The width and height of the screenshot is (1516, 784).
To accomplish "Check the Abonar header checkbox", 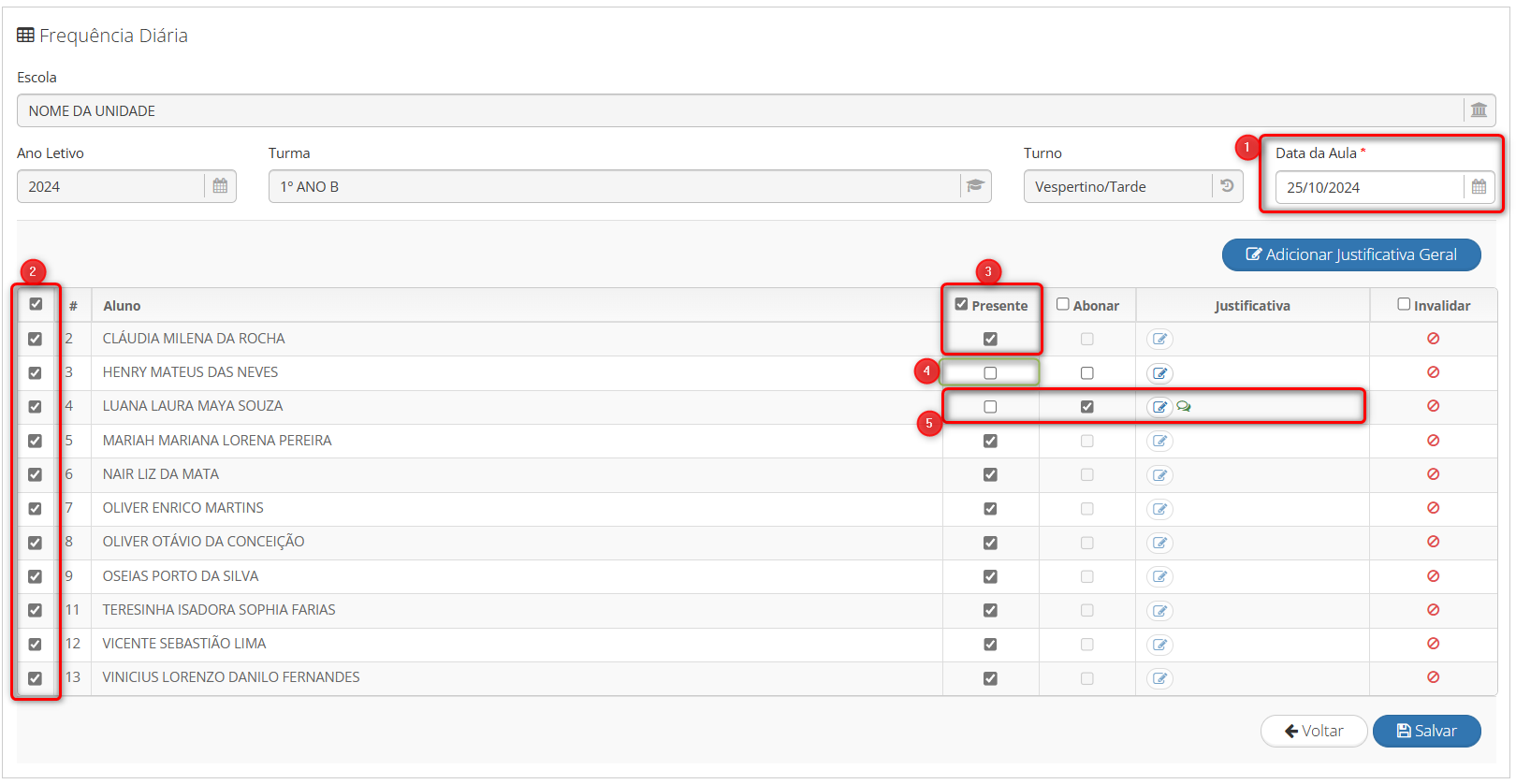I will click(1063, 304).
